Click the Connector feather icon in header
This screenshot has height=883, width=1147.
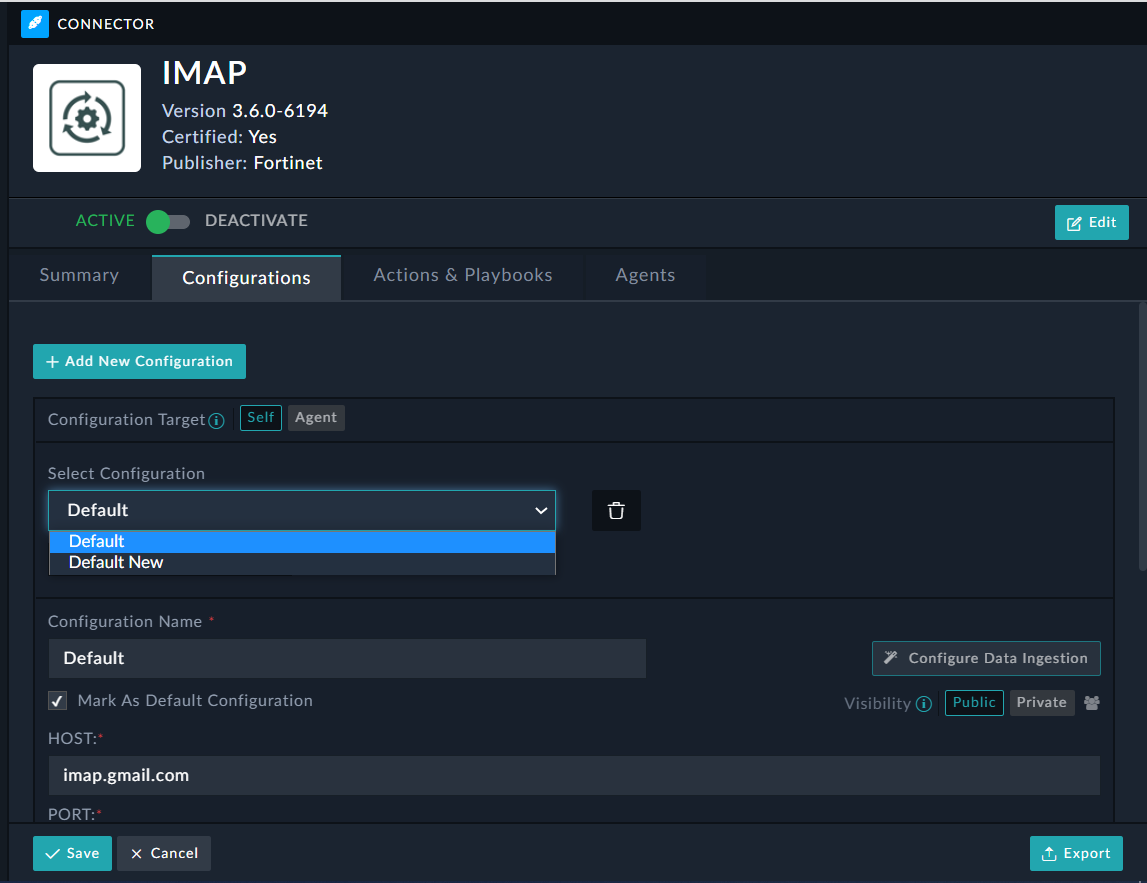pos(35,24)
